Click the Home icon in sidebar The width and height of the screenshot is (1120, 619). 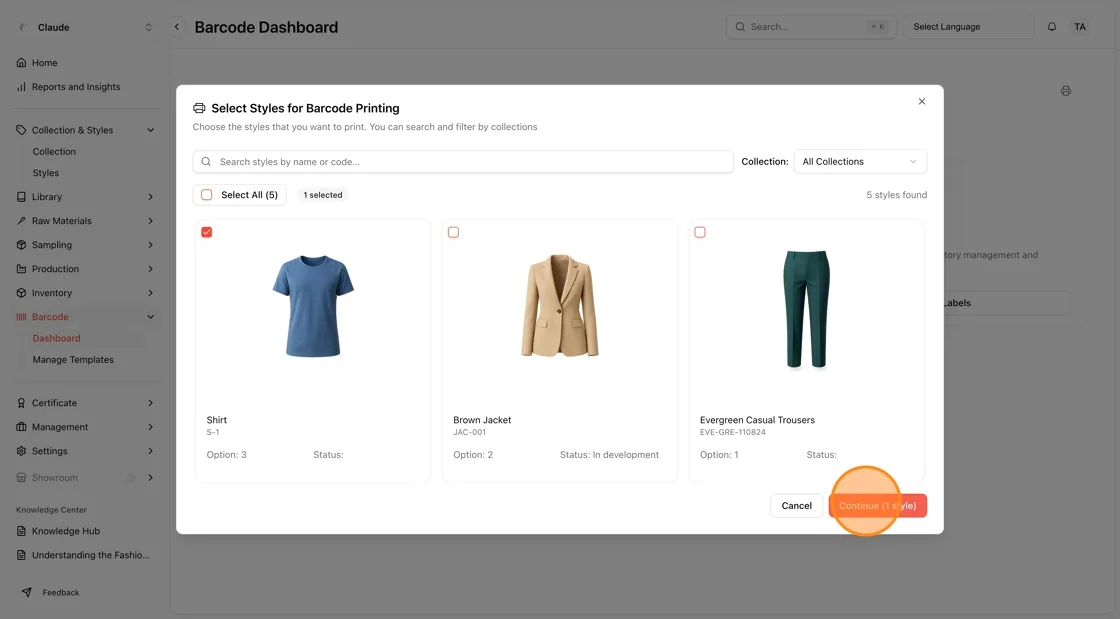[21, 63]
